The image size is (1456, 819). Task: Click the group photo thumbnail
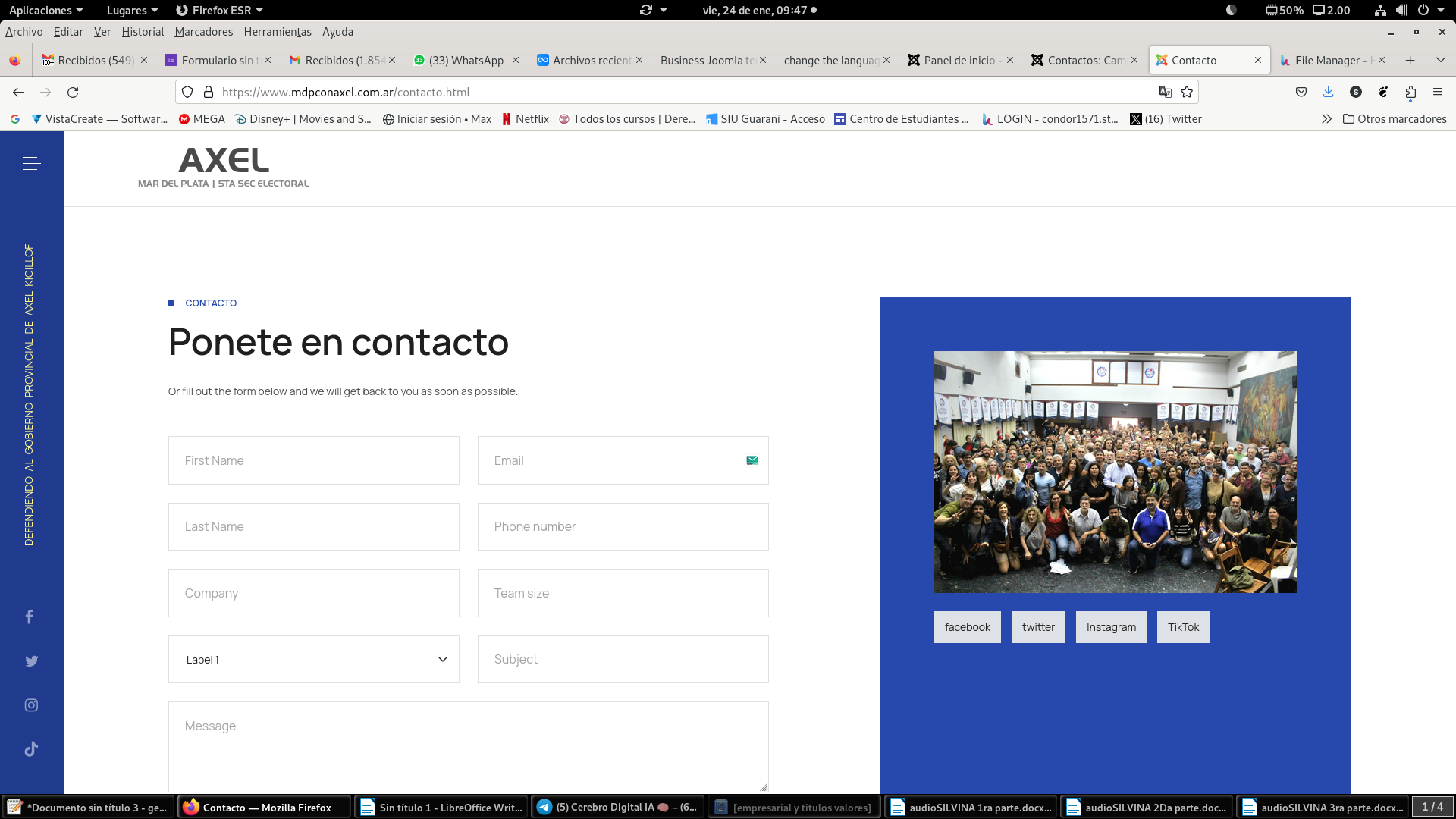[1115, 472]
